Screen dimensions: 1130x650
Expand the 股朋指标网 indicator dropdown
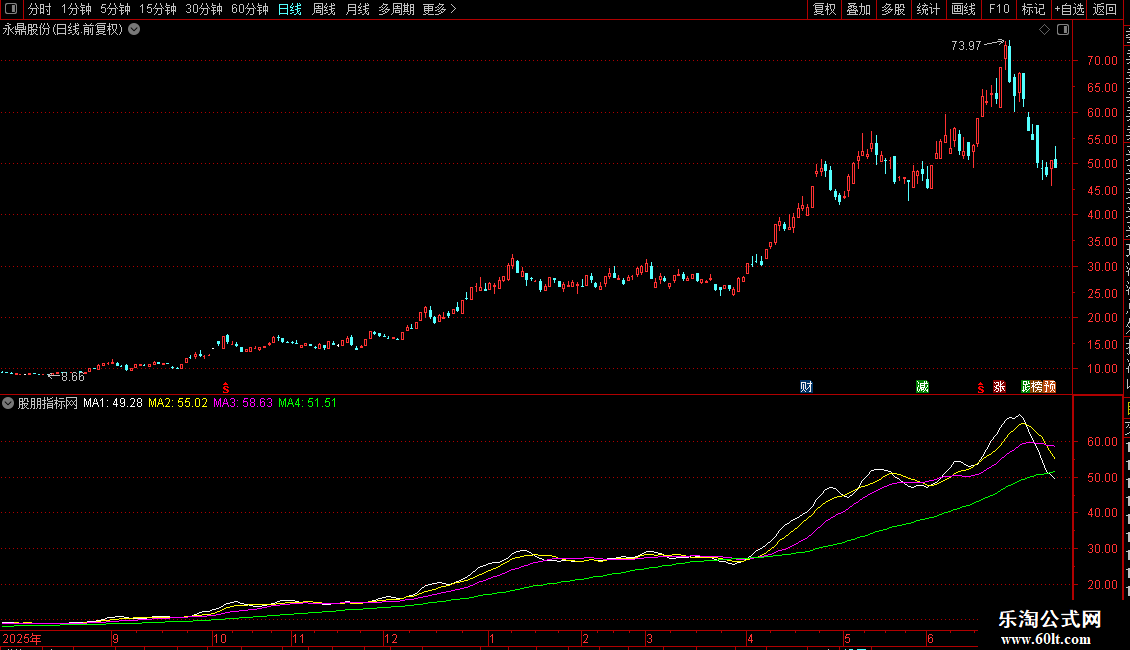click(8, 403)
